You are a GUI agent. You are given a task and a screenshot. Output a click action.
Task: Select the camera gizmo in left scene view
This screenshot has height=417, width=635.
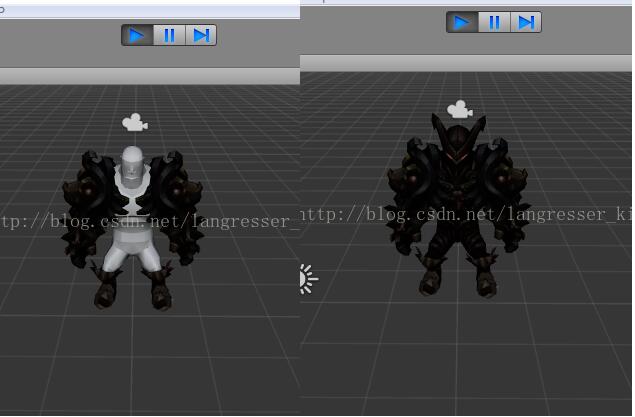tap(135, 122)
